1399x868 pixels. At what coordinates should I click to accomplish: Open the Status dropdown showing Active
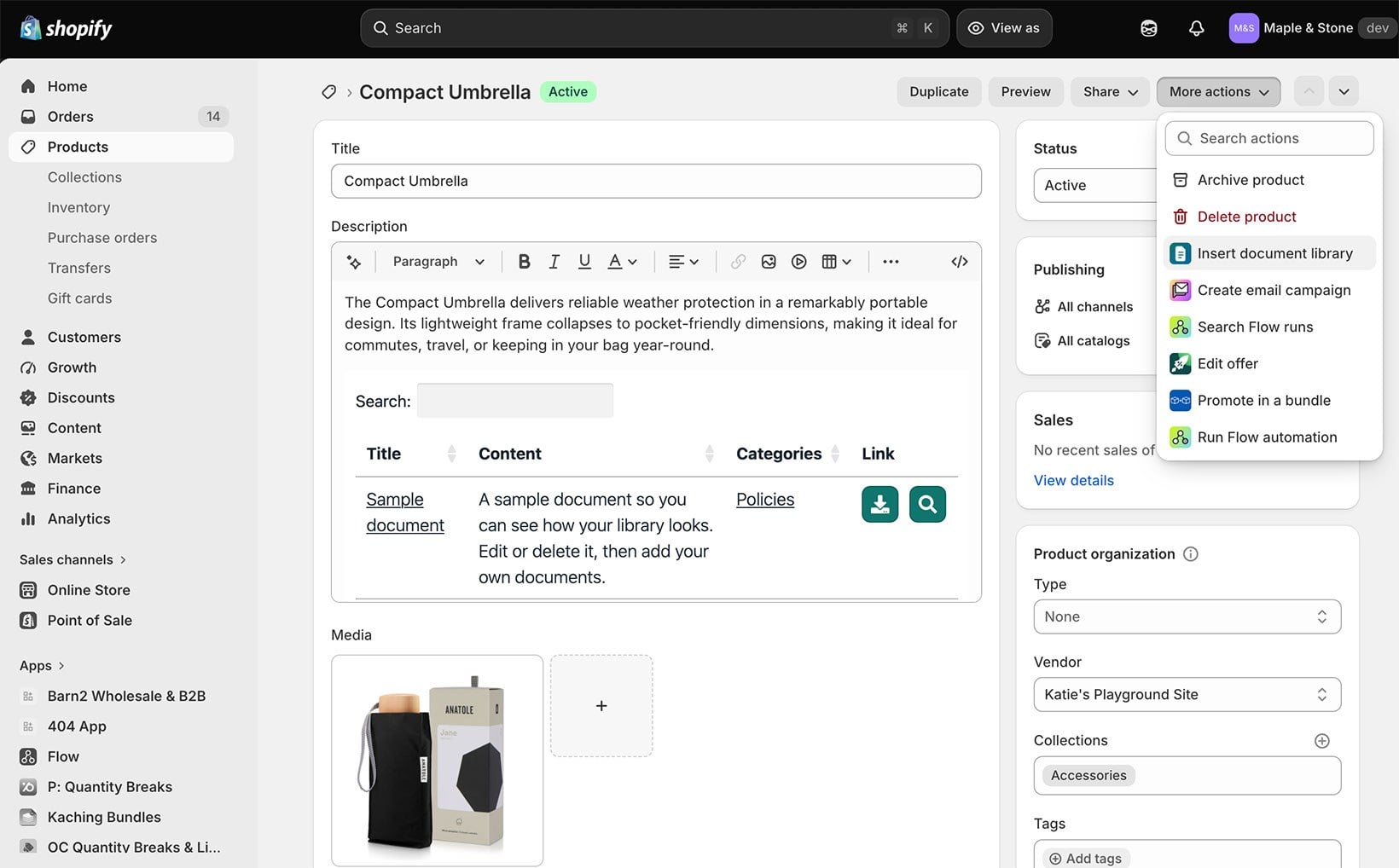tap(1095, 185)
